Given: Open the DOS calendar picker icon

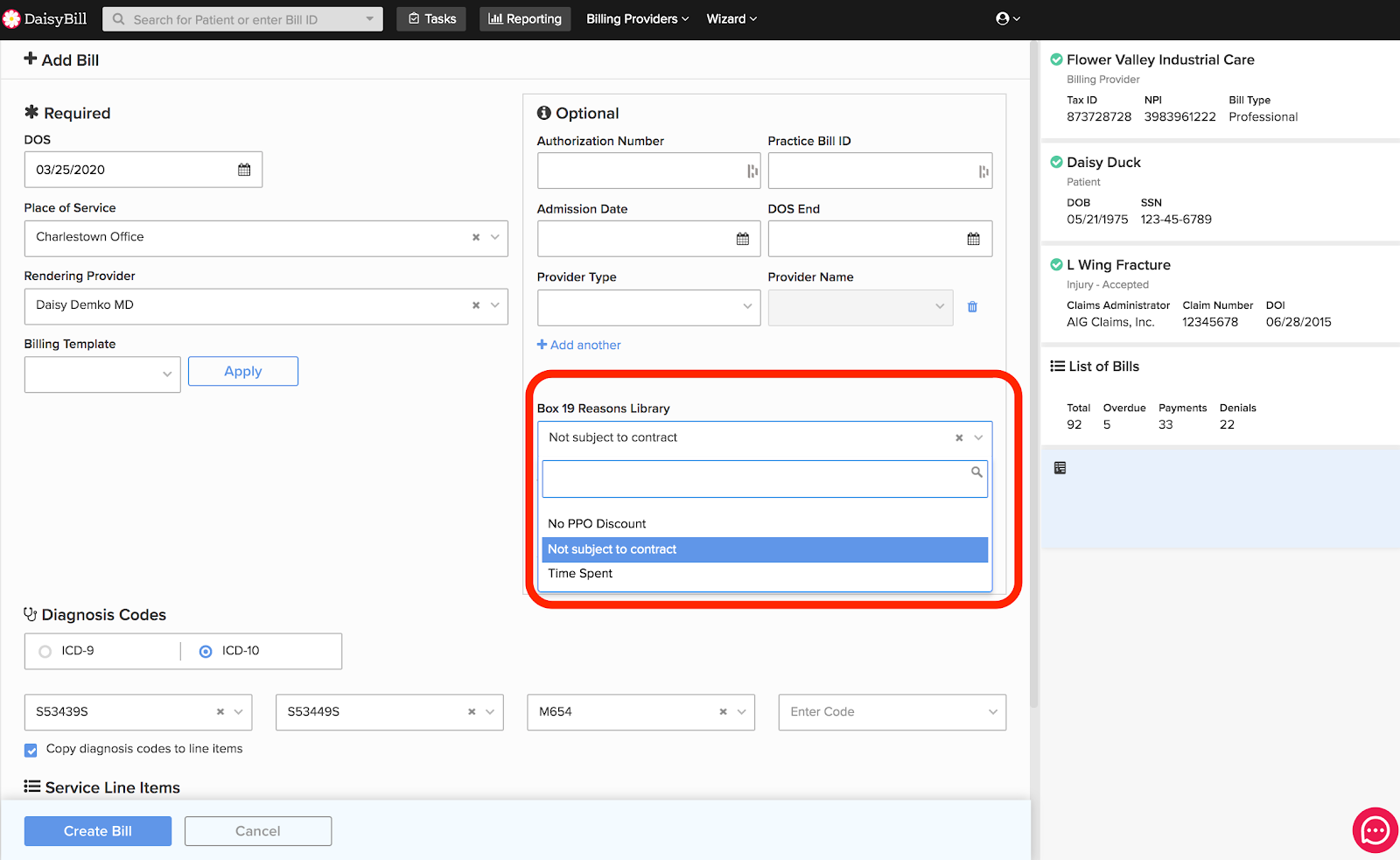Looking at the screenshot, I should 244,170.
